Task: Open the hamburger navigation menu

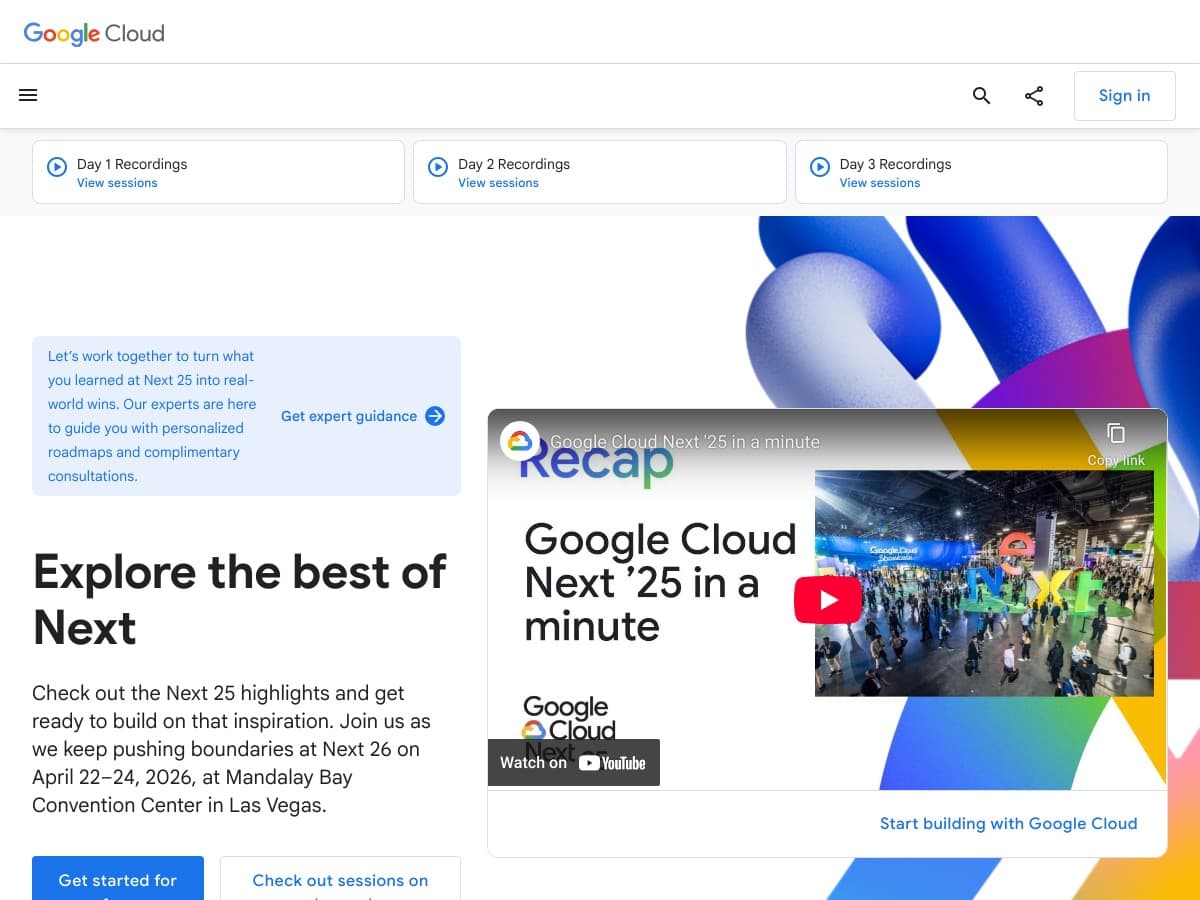Action: point(28,95)
